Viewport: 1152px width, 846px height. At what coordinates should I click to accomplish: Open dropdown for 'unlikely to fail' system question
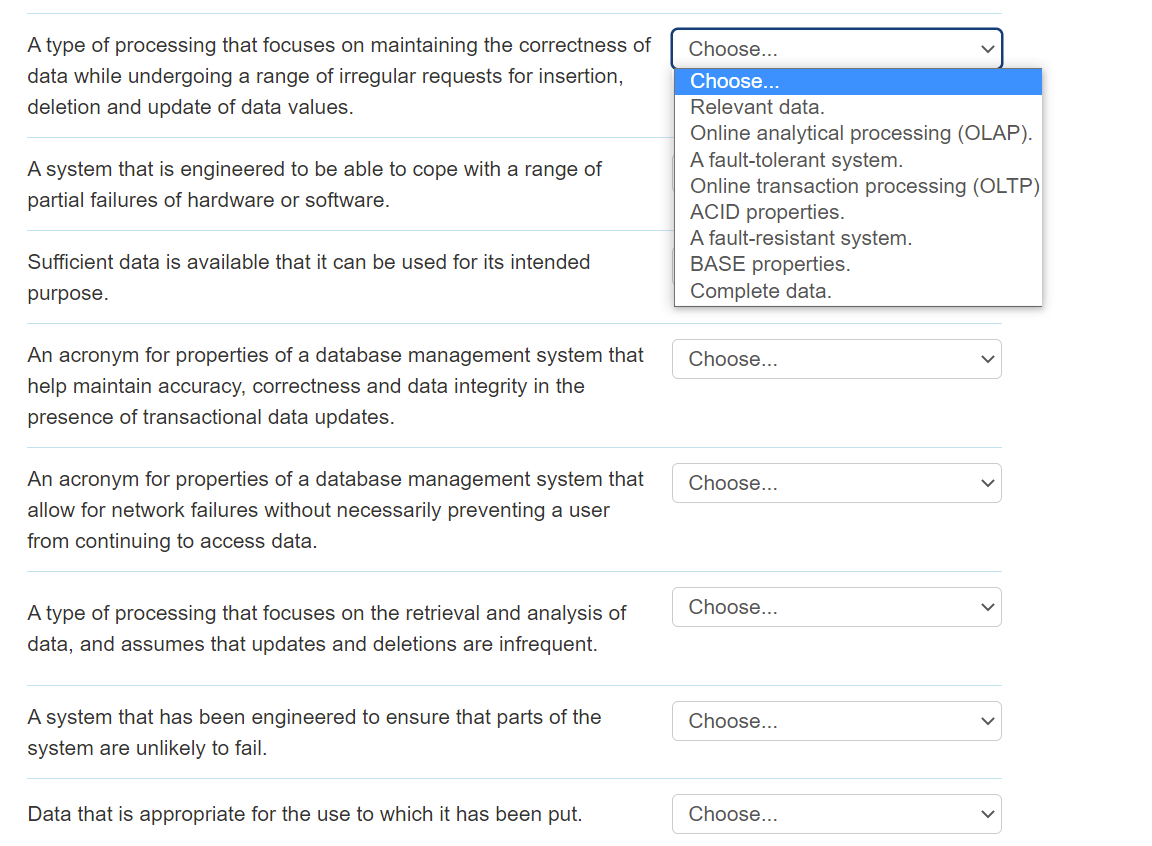coord(836,721)
